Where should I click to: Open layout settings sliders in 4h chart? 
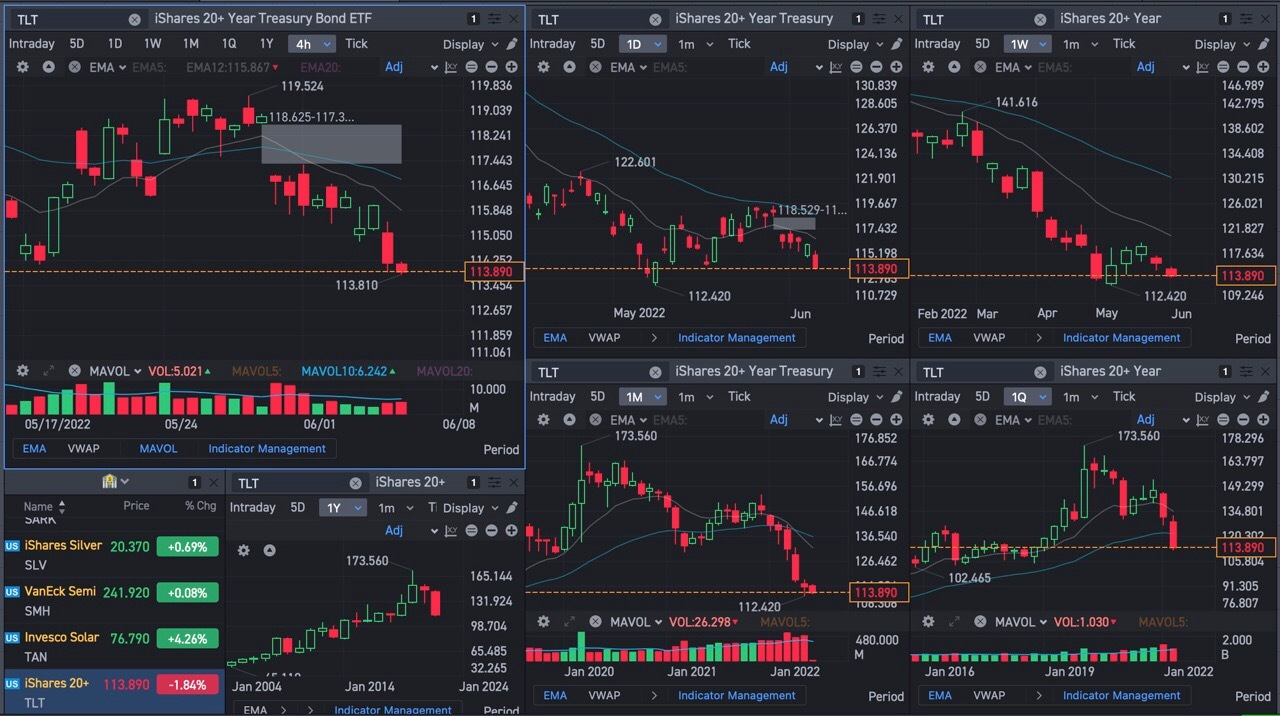coord(494,19)
